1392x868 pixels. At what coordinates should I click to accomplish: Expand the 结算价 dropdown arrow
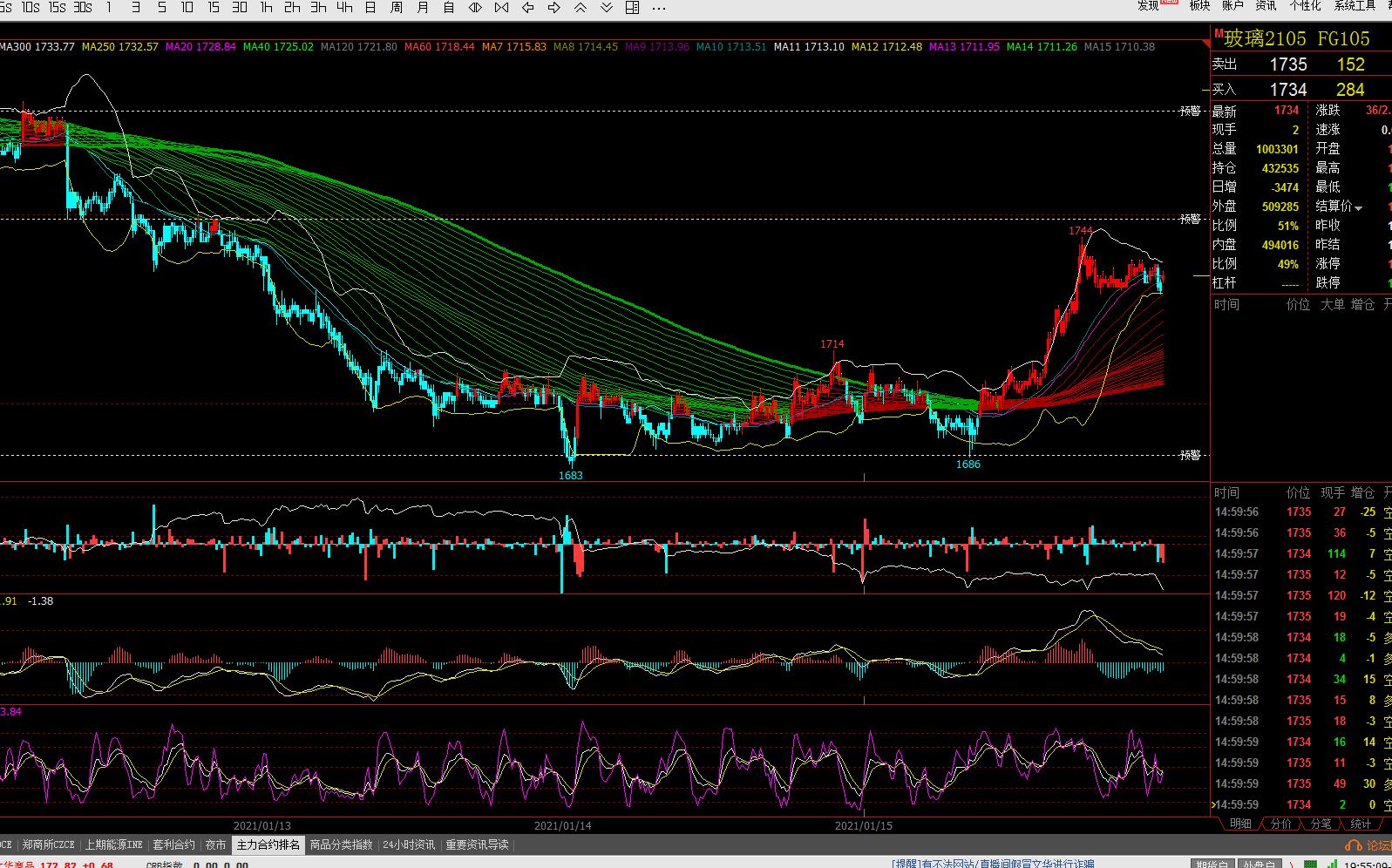tap(1358, 207)
